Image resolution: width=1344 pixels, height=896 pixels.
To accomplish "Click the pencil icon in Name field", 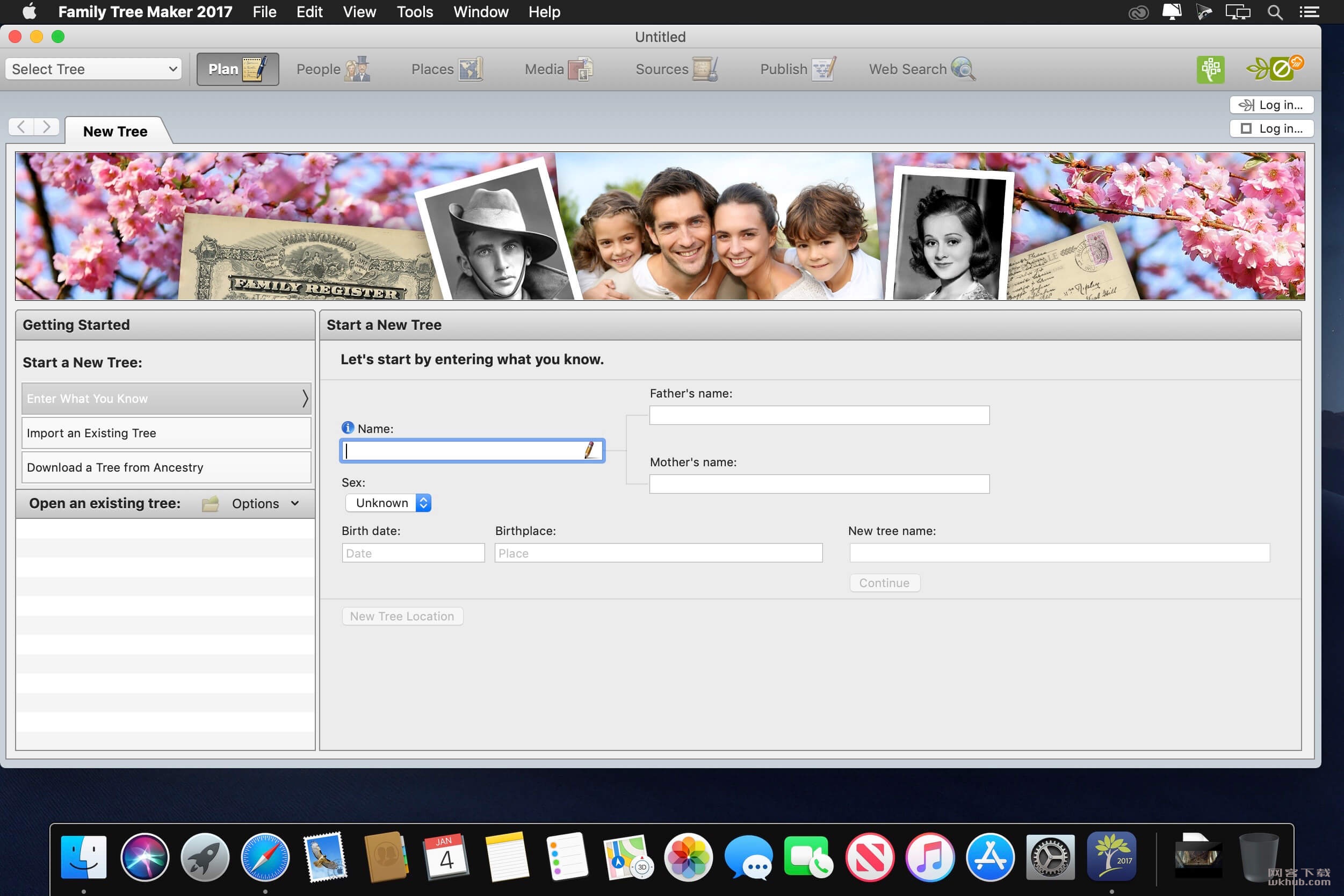I will [x=590, y=450].
